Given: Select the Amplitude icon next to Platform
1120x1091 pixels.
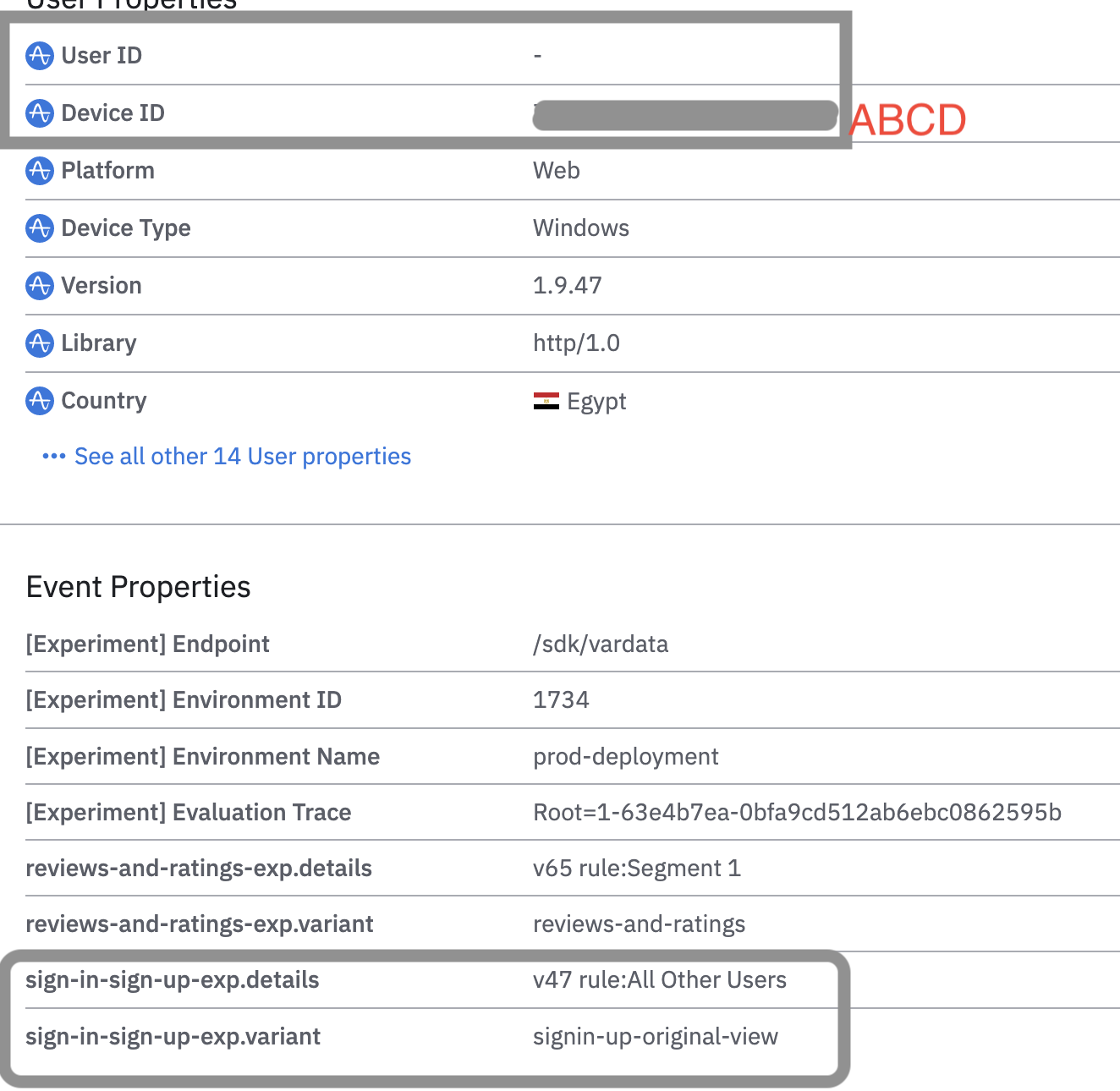Looking at the screenshot, I should pos(40,171).
